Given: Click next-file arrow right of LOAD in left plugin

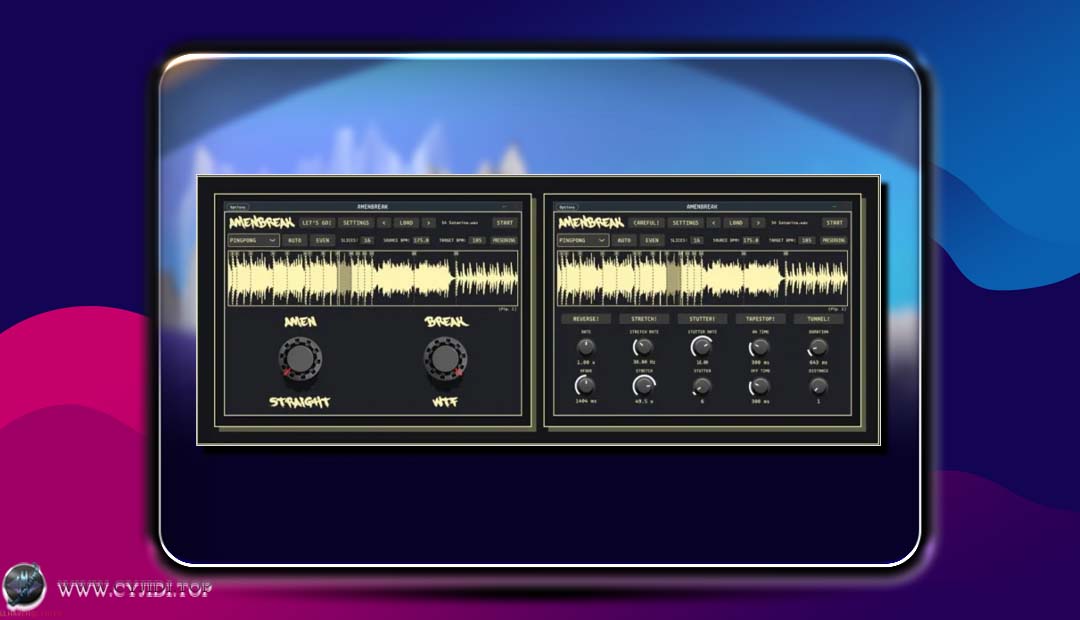Looking at the screenshot, I should coord(429,223).
